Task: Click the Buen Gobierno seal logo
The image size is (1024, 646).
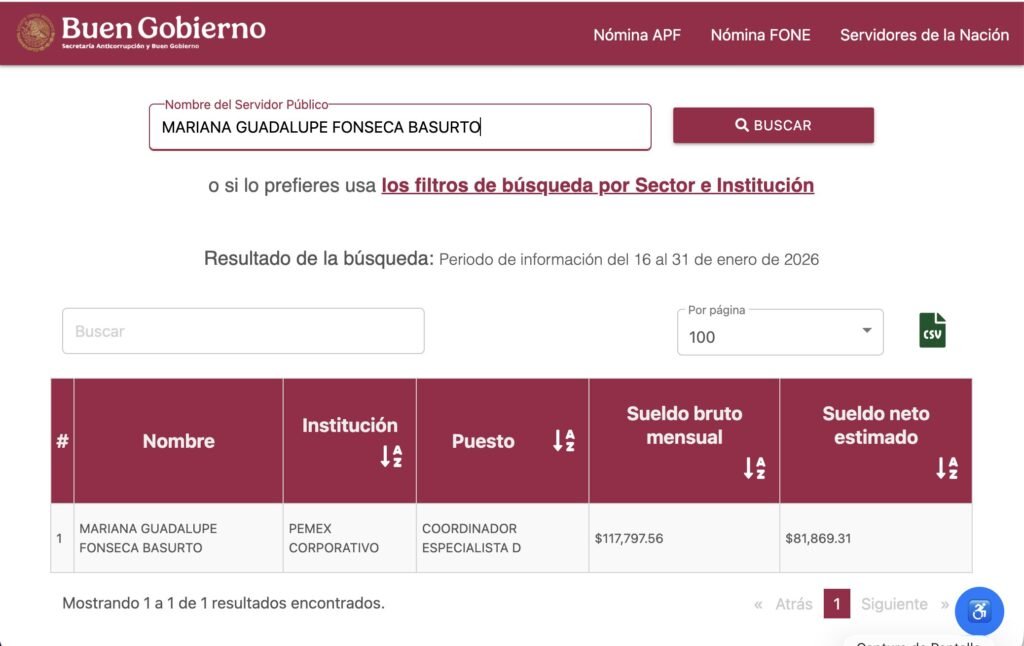Action: click(35, 32)
